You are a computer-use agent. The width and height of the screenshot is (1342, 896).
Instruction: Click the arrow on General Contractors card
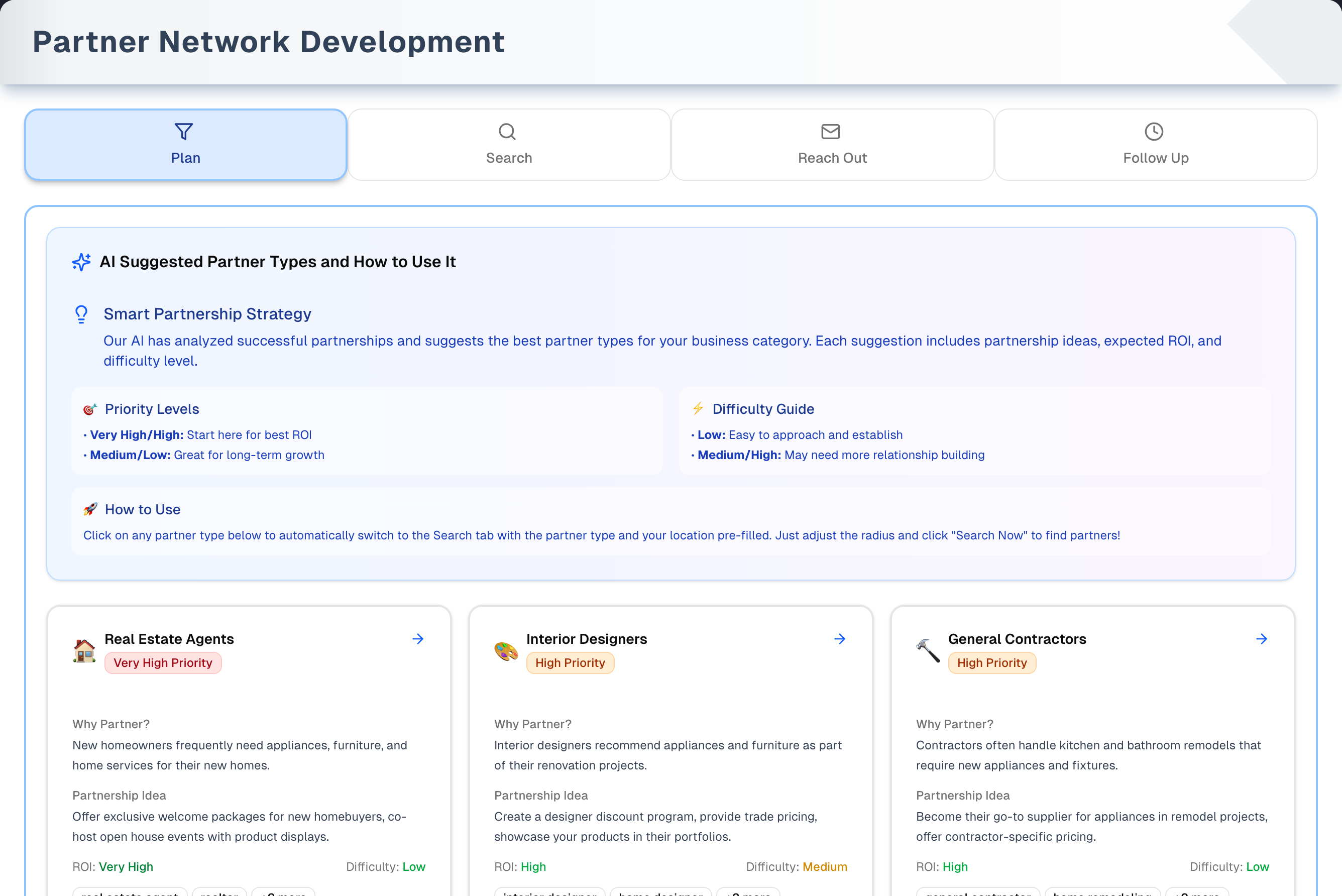pos(1262,639)
